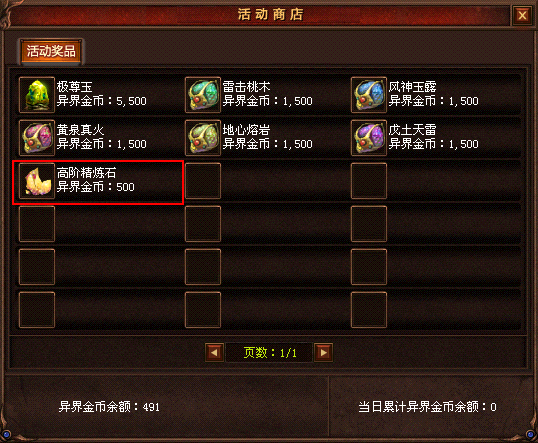
Task: Click the 地心熔岩 price label
Action: coord(268,144)
